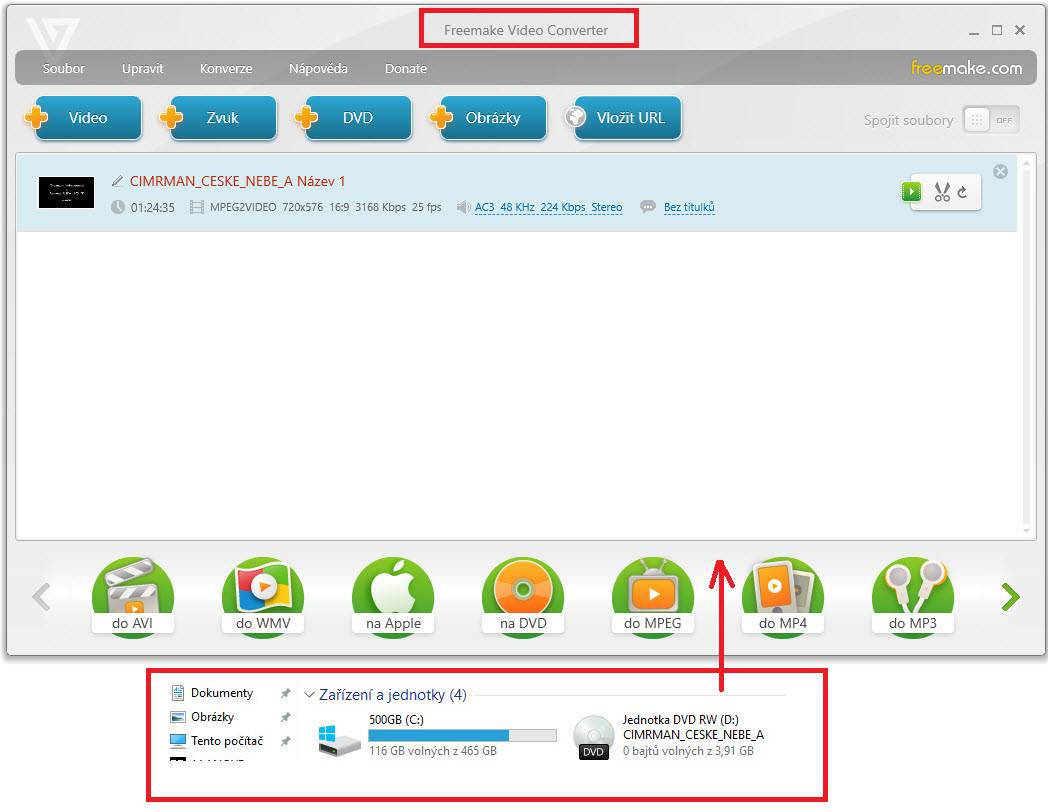Open the scissors cut editor
Screen dimensions: 1048x812
(x=942, y=192)
